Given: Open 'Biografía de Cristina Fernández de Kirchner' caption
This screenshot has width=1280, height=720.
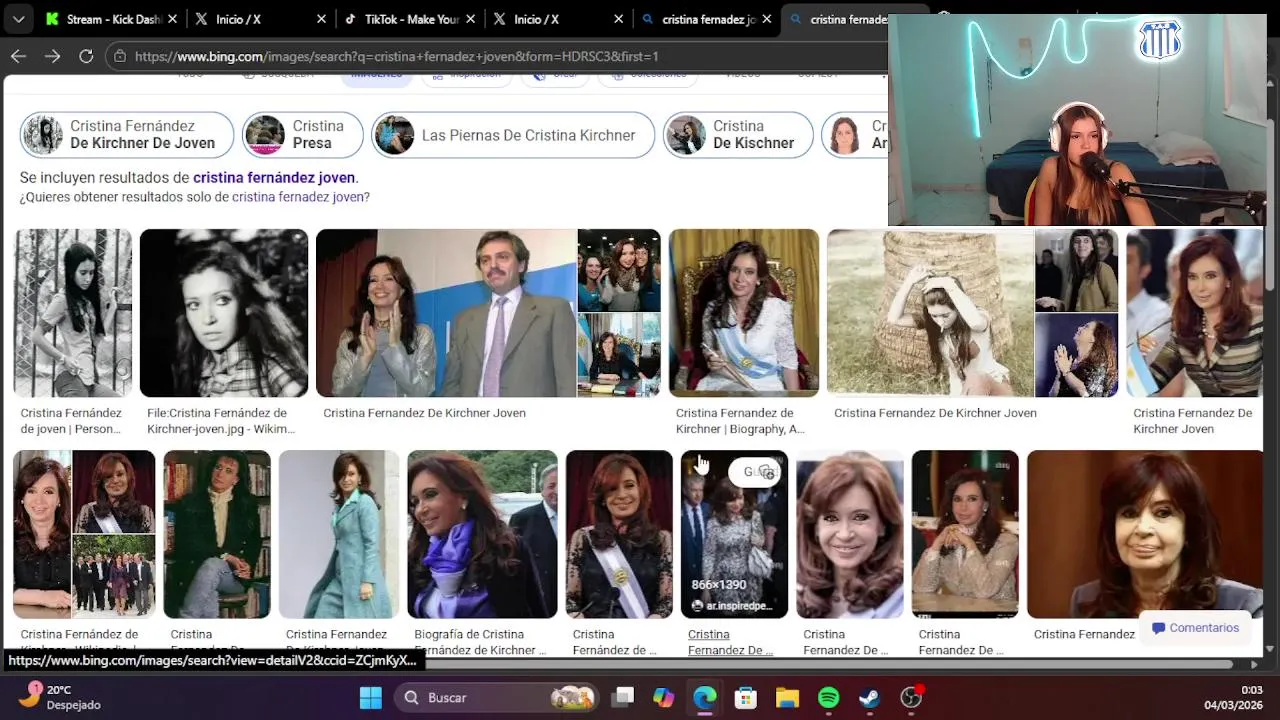Looking at the screenshot, I should pos(480,642).
